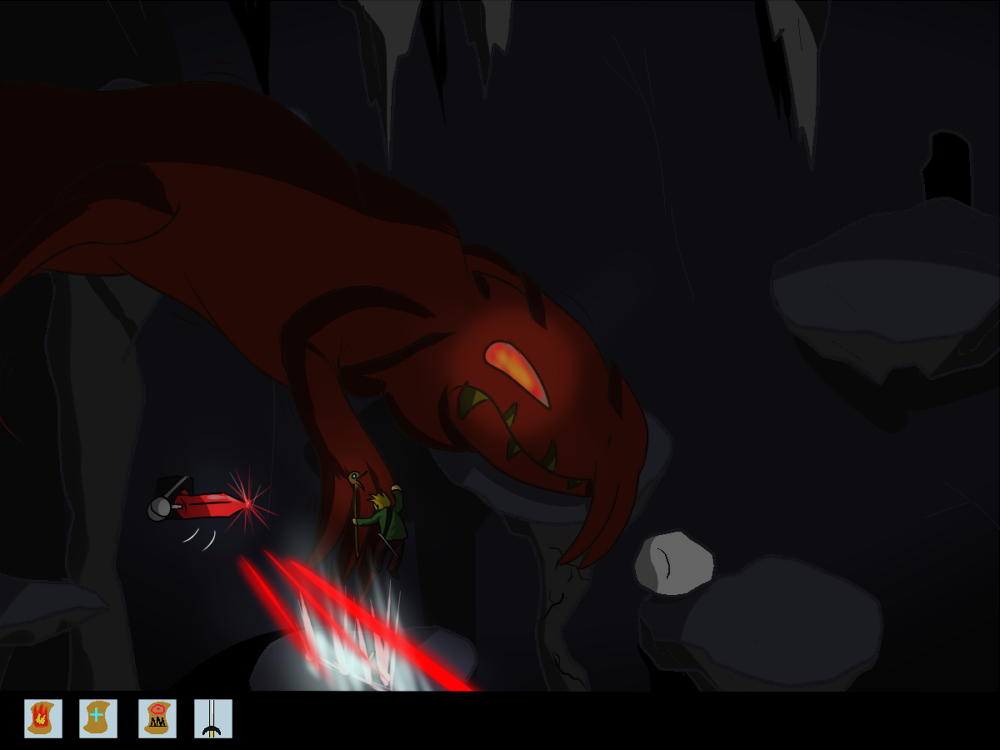
Task: Choose the spike trap scroll
Action: coord(157,718)
